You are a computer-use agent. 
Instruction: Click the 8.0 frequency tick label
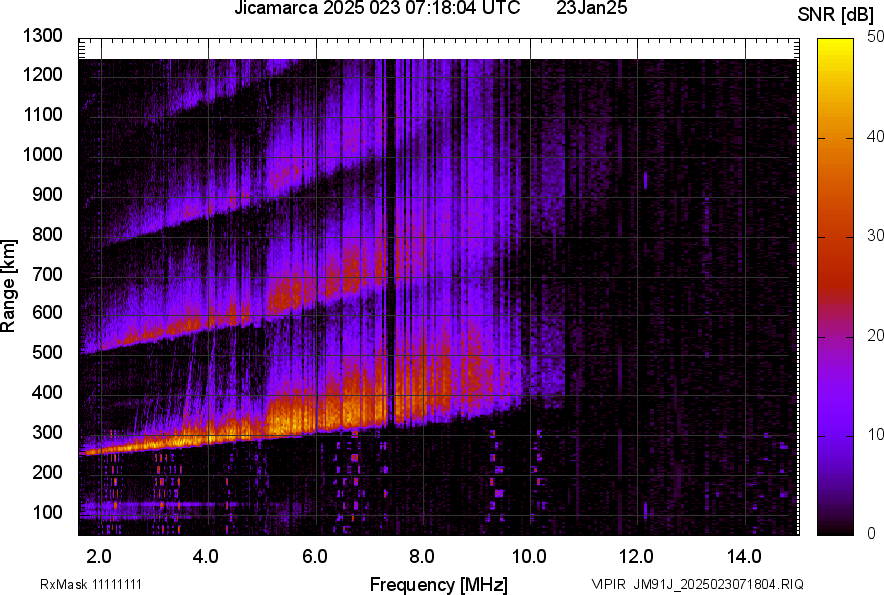coord(422,556)
